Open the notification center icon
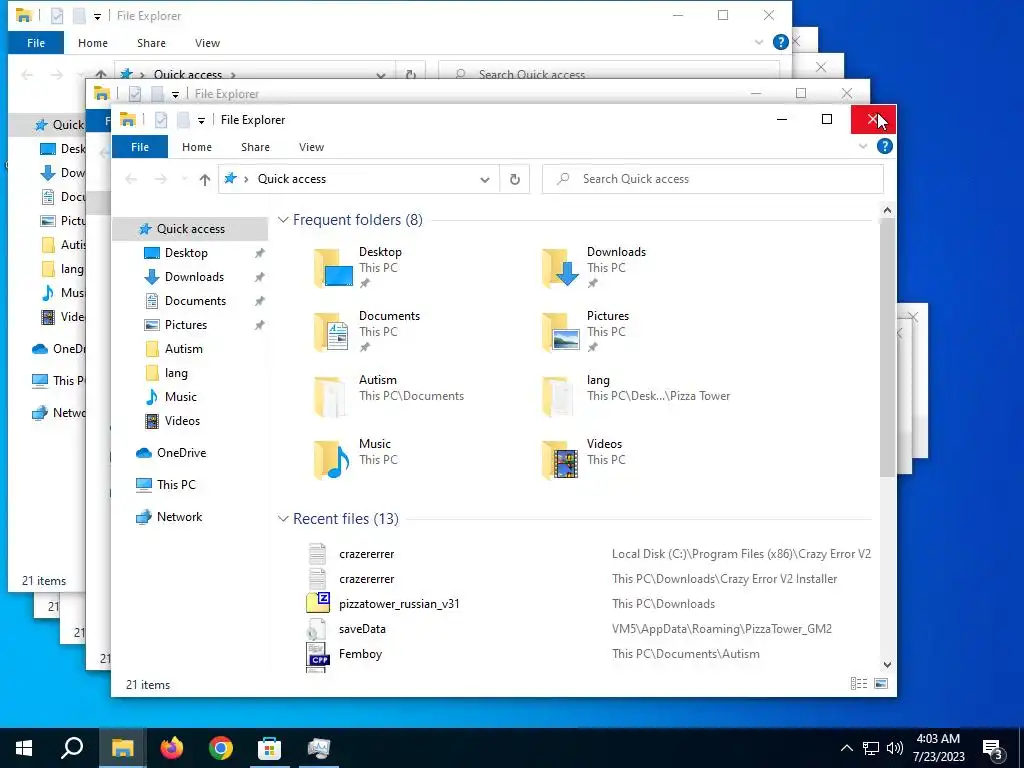Viewport: 1024px width, 768px height. point(993,749)
